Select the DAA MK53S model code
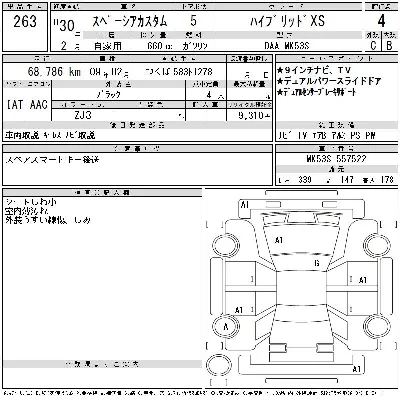 [287, 46]
